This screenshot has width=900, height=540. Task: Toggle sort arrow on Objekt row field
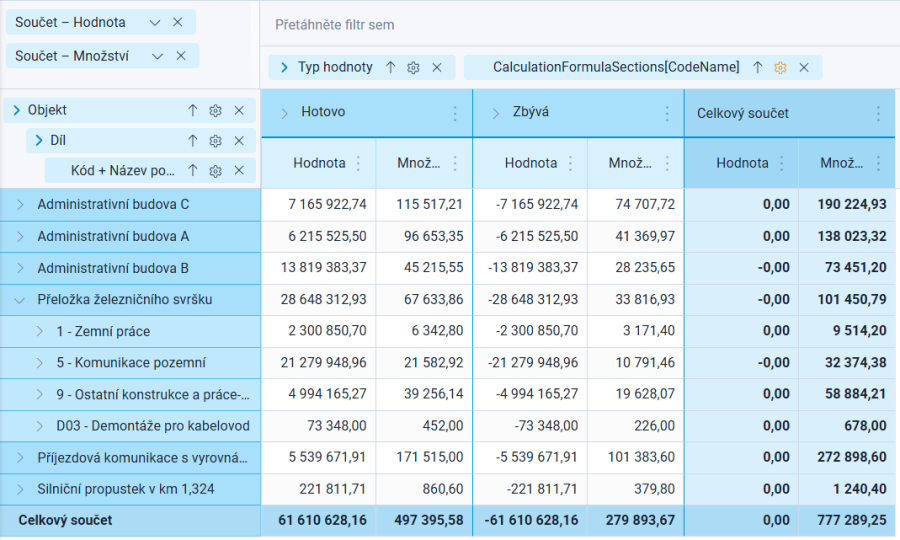click(x=192, y=110)
